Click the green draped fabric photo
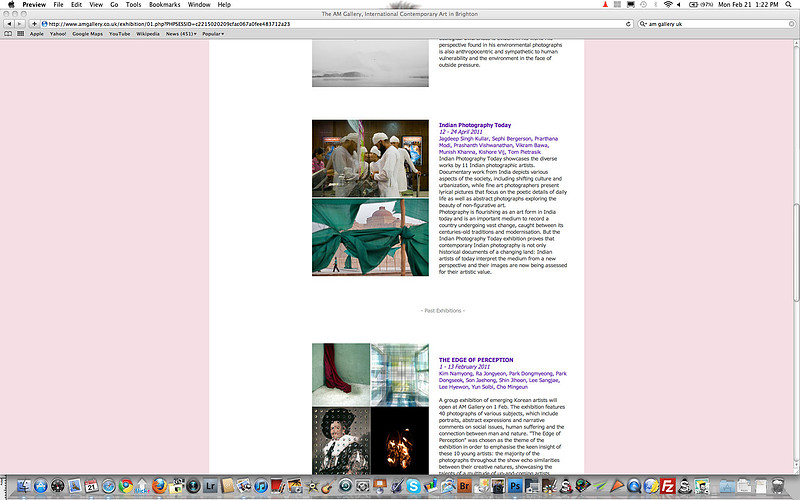This screenshot has width=800, height=500. [370, 237]
